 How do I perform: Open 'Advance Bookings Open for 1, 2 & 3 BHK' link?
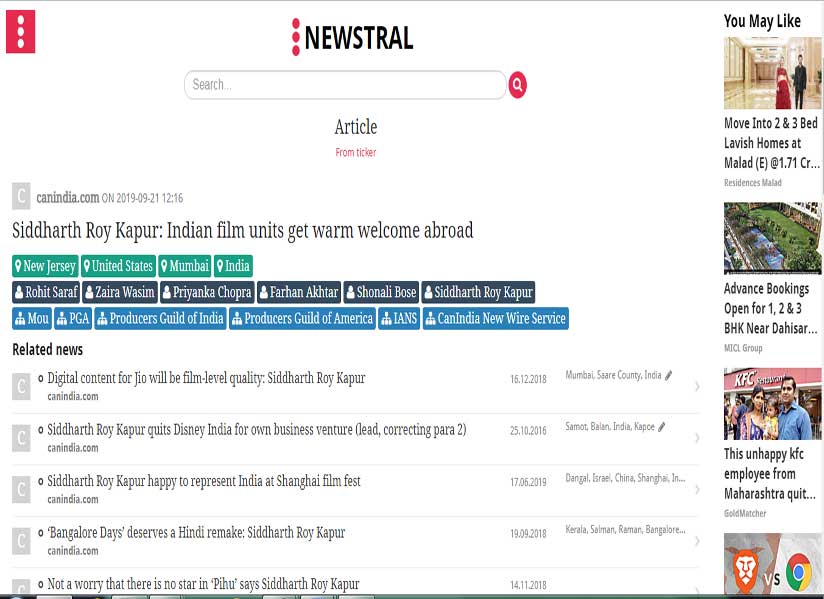tap(770, 308)
